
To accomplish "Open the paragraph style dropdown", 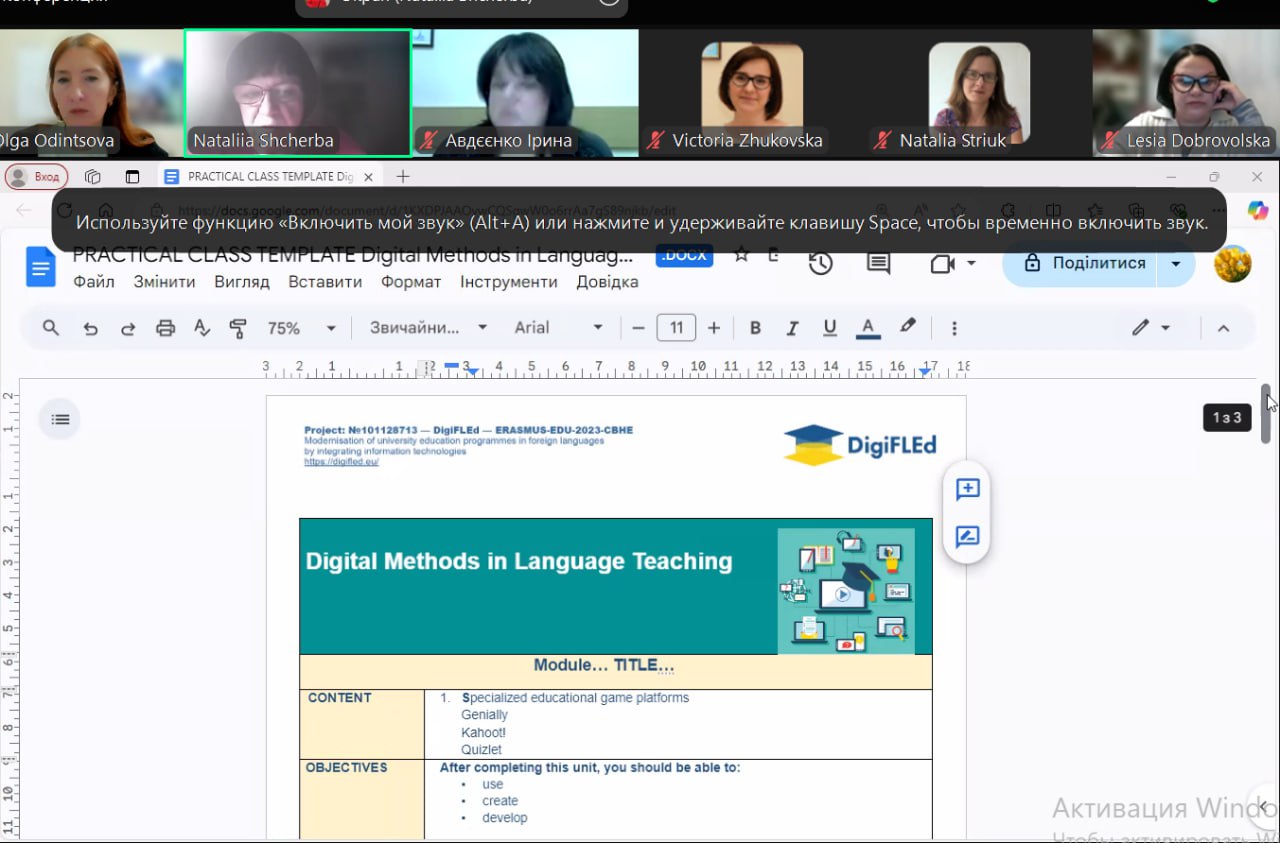I will click(428, 328).
